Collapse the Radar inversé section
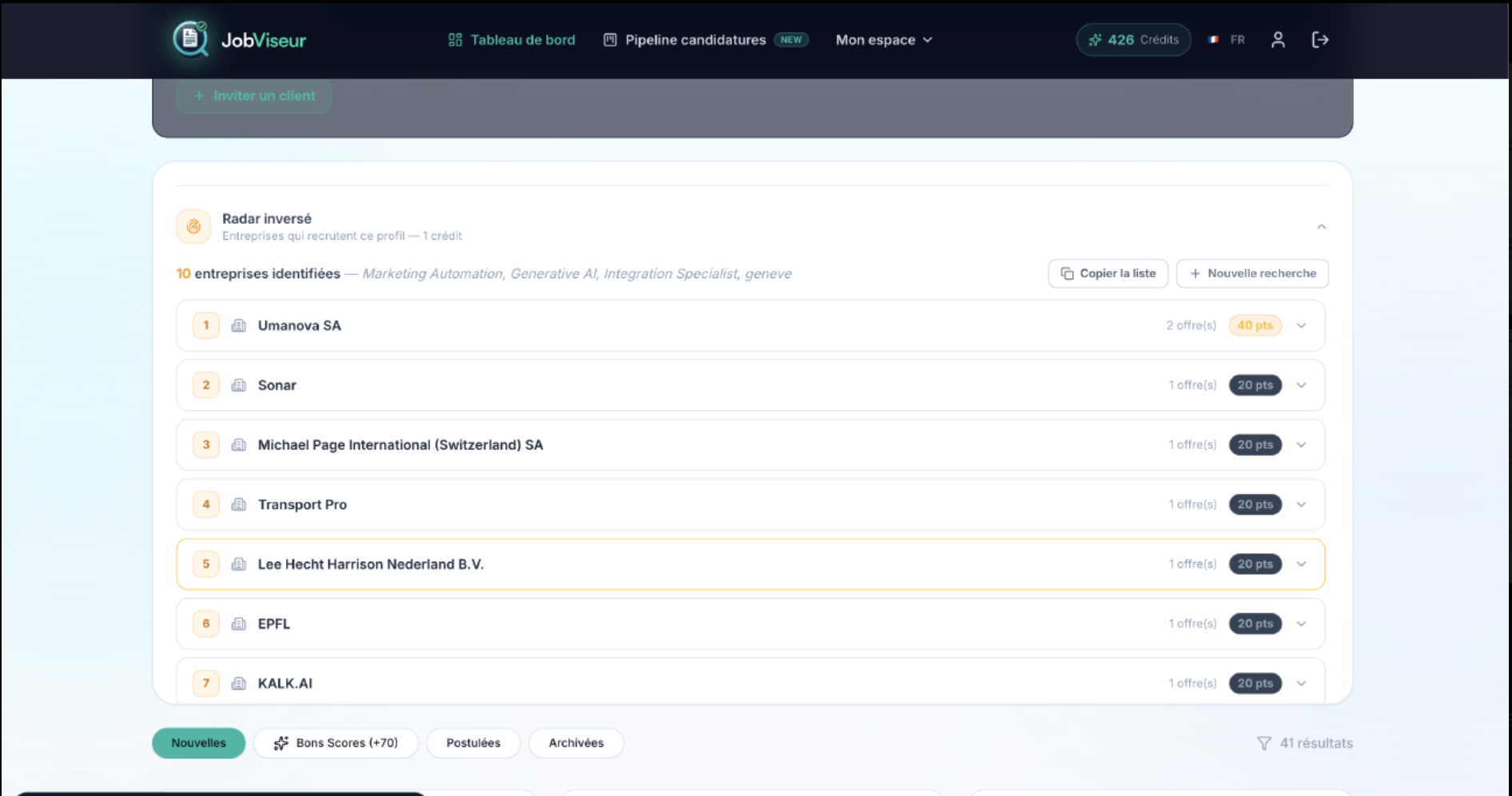This screenshot has height=796, width=1512. click(x=1321, y=227)
